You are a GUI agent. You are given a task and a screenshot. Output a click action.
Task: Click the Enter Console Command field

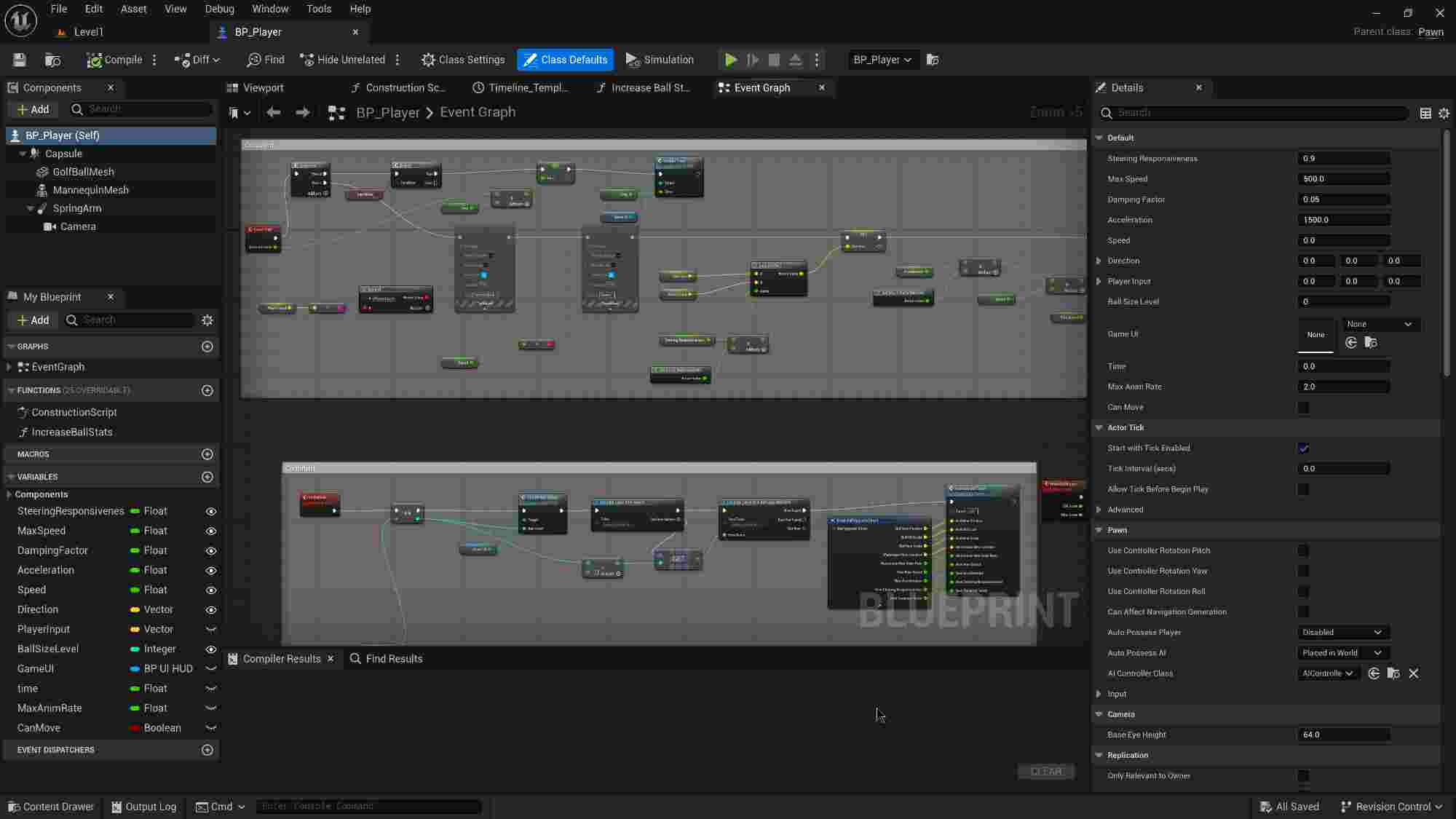370,806
